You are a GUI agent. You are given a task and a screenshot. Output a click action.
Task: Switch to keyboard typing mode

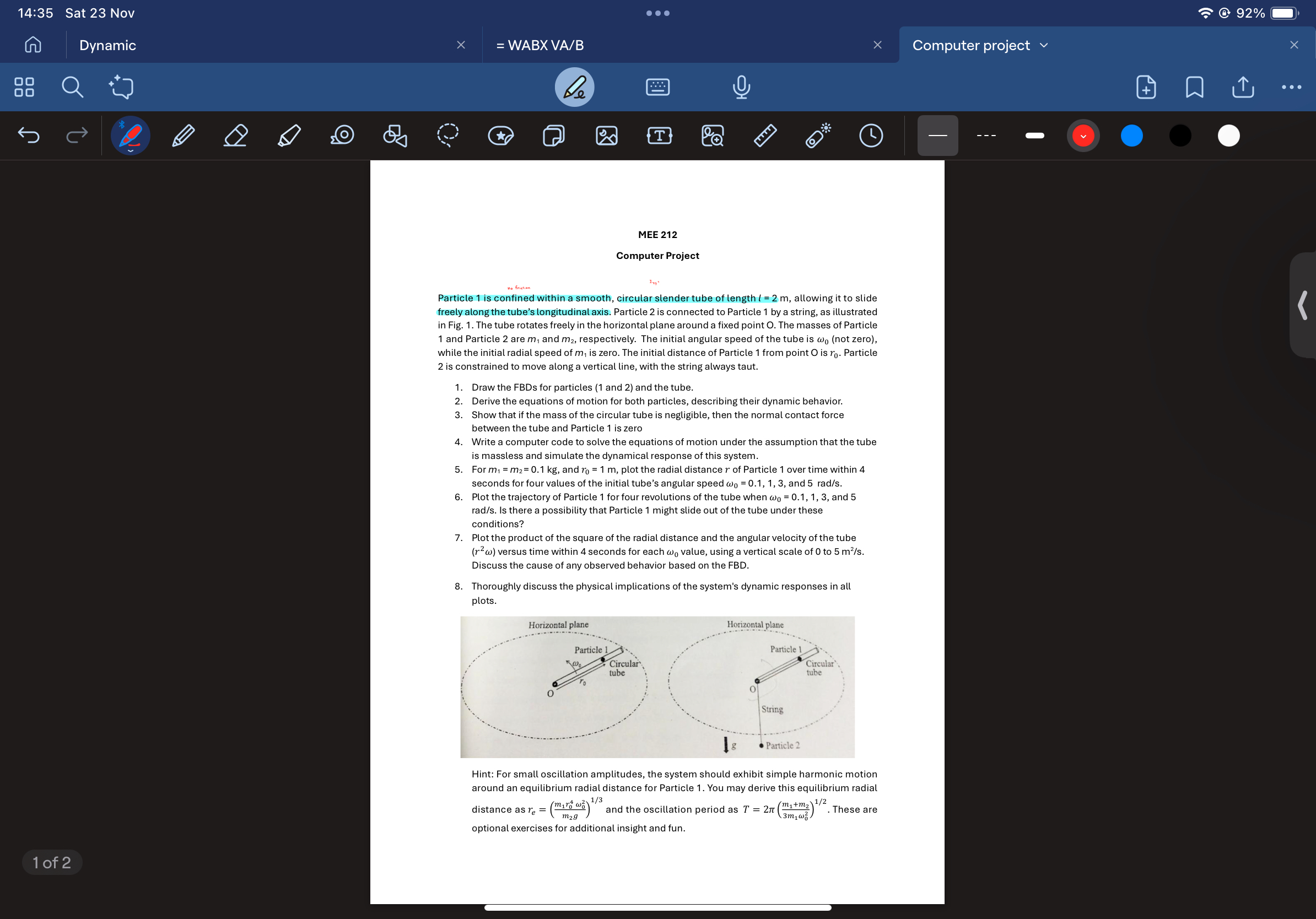[x=657, y=87]
